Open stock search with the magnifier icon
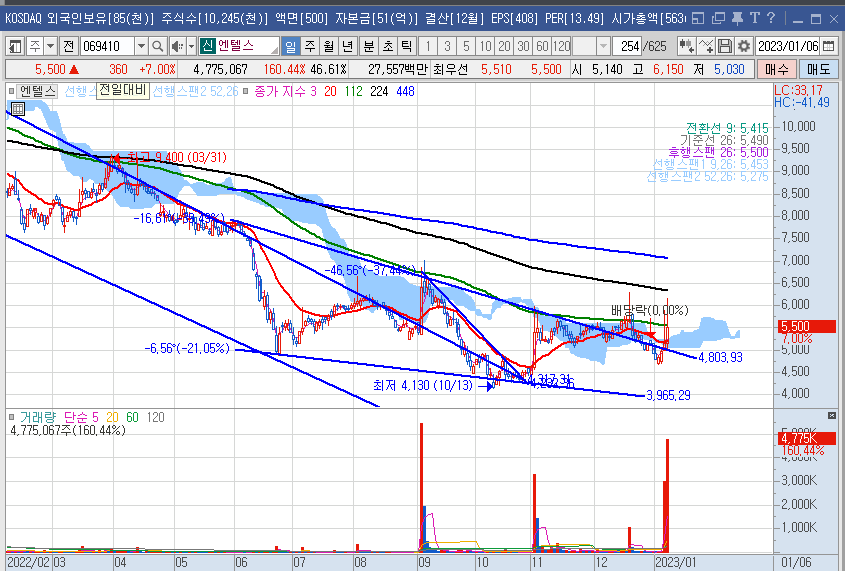Viewport: 845px width, 571px height. [x=157, y=46]
